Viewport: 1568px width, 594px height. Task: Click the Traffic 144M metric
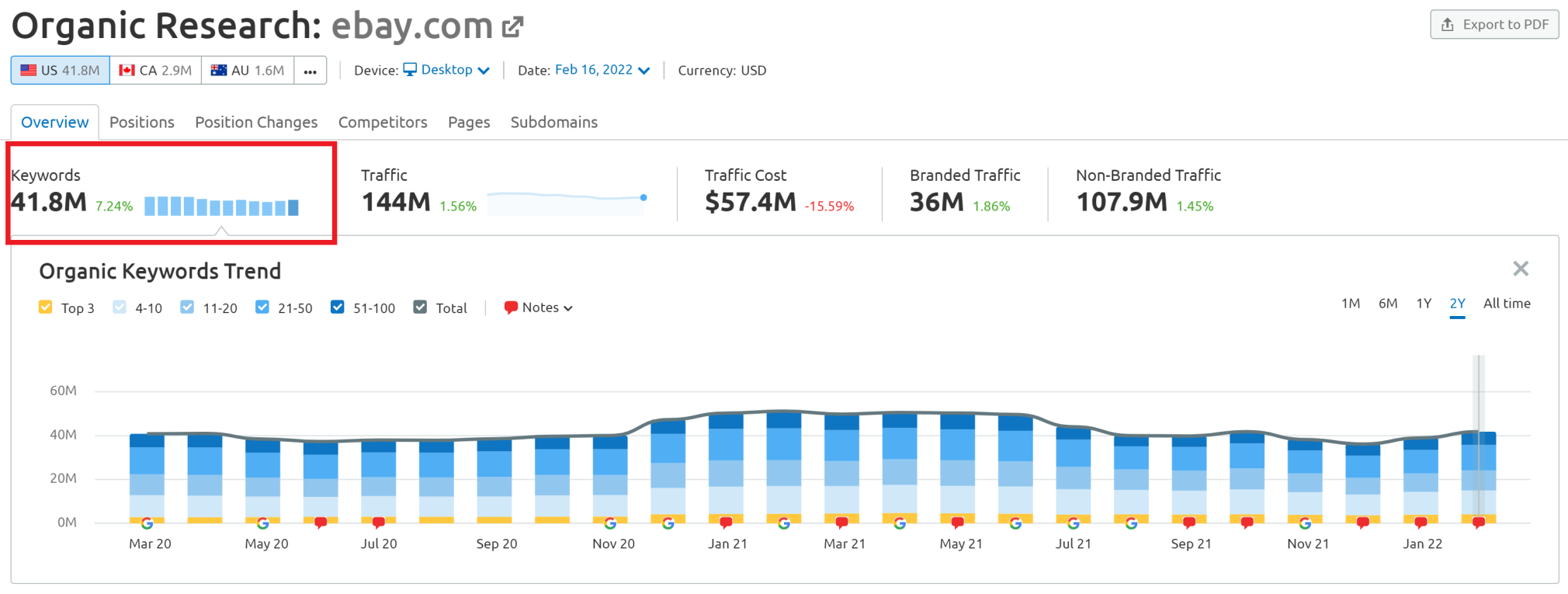coord(396,202)
